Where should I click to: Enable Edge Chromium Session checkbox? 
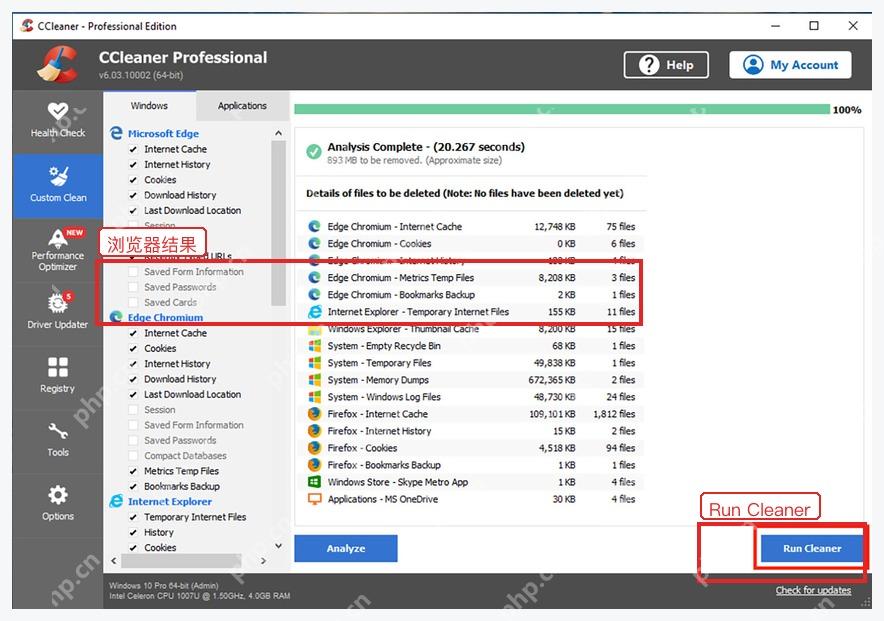[133, 410]
